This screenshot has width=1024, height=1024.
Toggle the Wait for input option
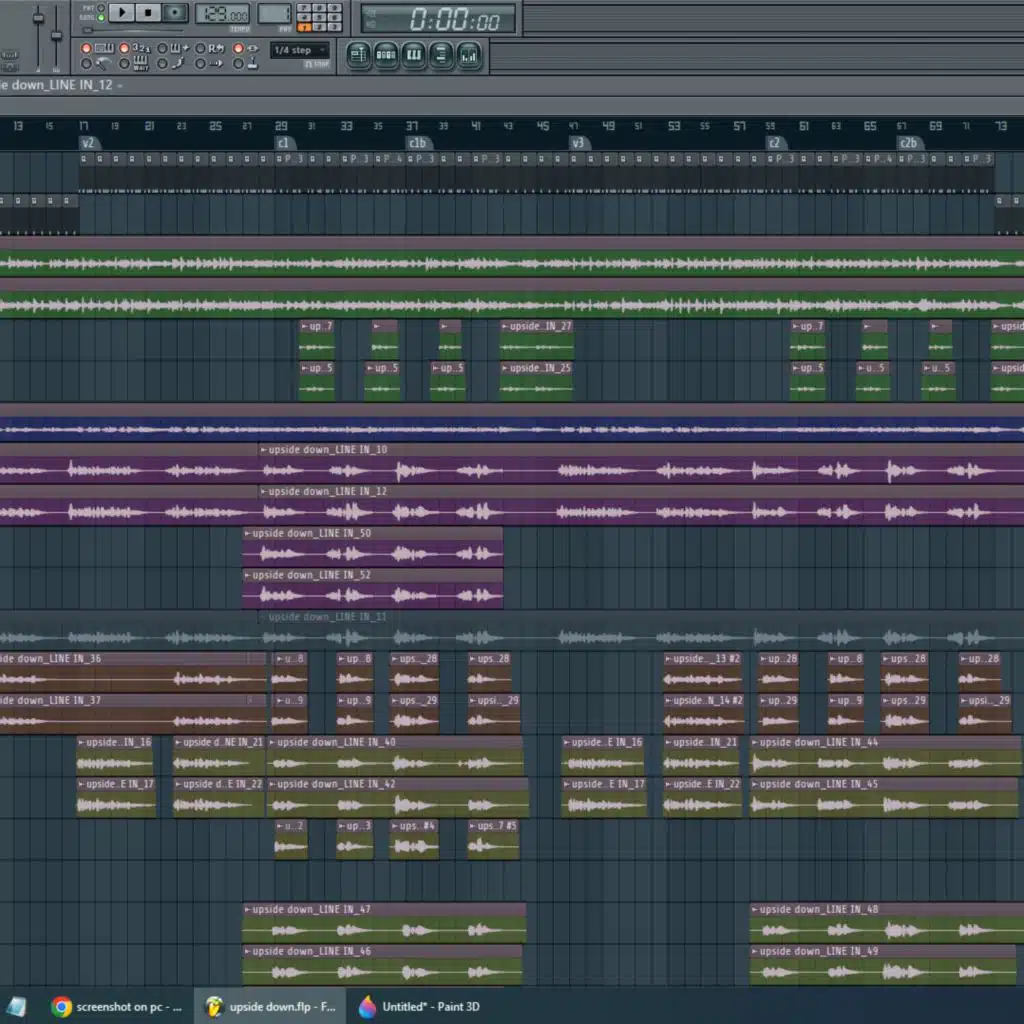pyautogui.click(x=125, y=64)
